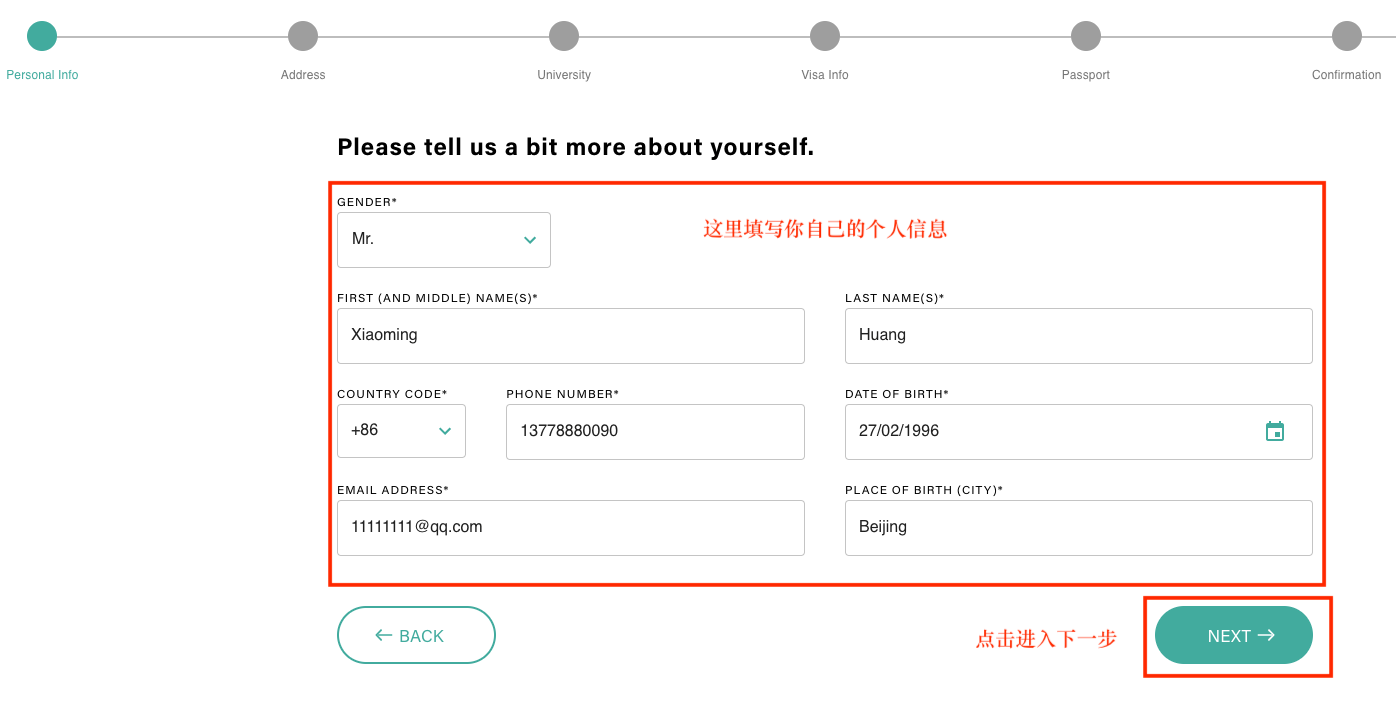
Task: Select the Email Address text field
Action: (x=570, y=528)
